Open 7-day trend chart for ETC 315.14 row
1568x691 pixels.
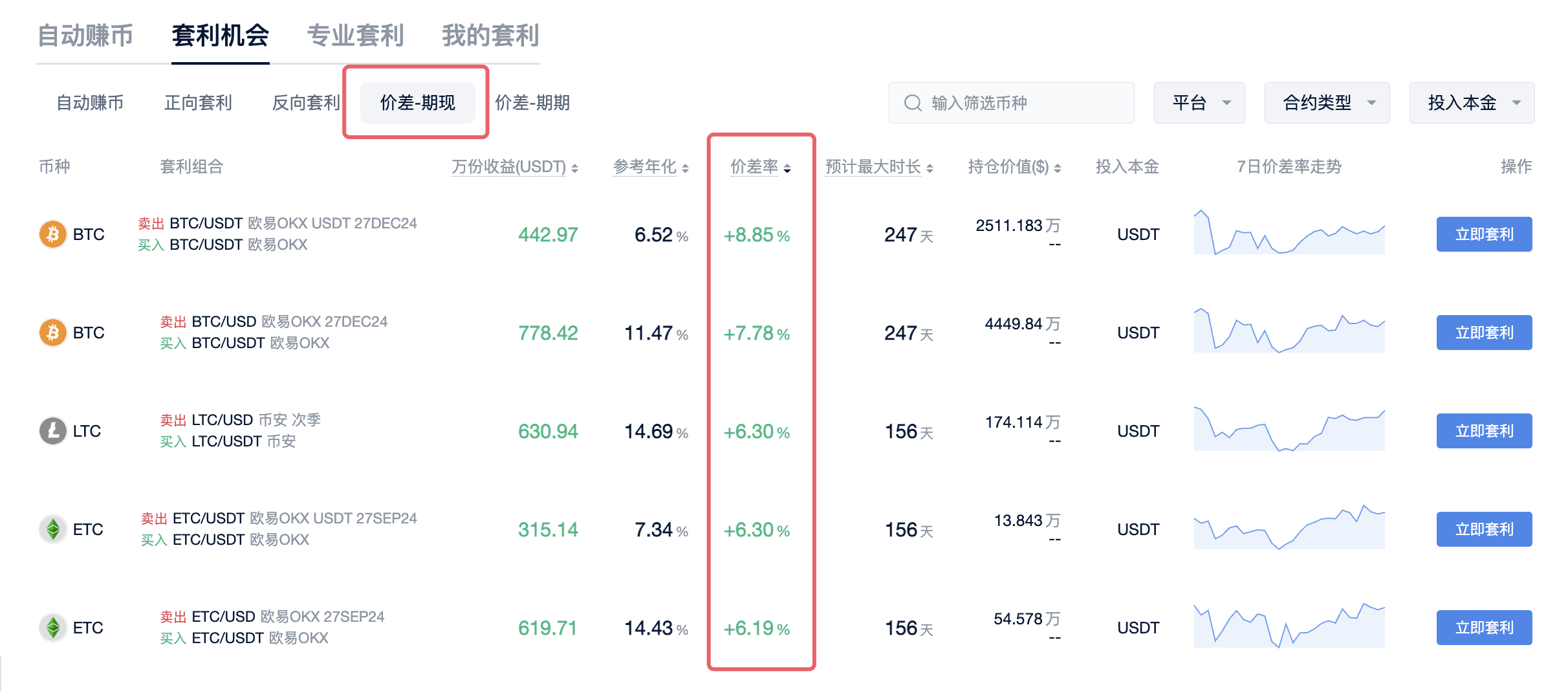(x=1289, y=527)
